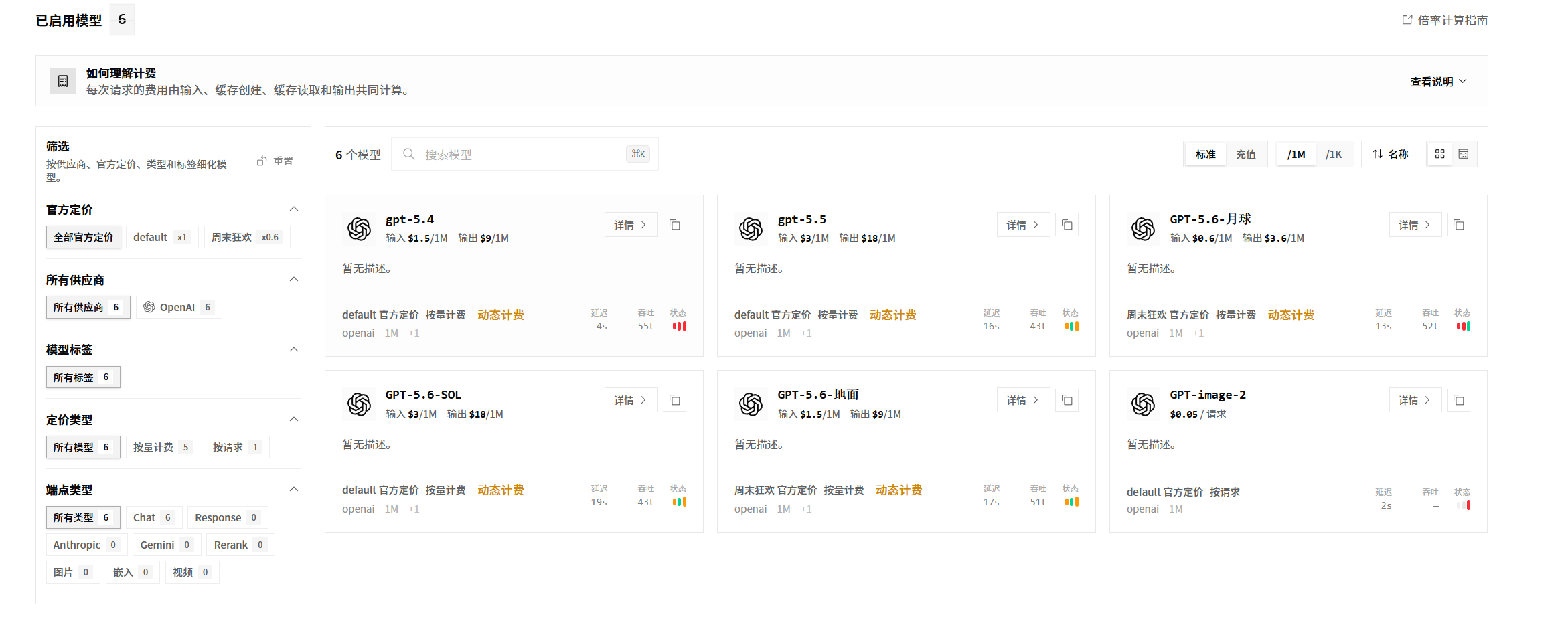Collapse the 官方定价 filter section
This screenshot has width=1568, height=627.
294,209
